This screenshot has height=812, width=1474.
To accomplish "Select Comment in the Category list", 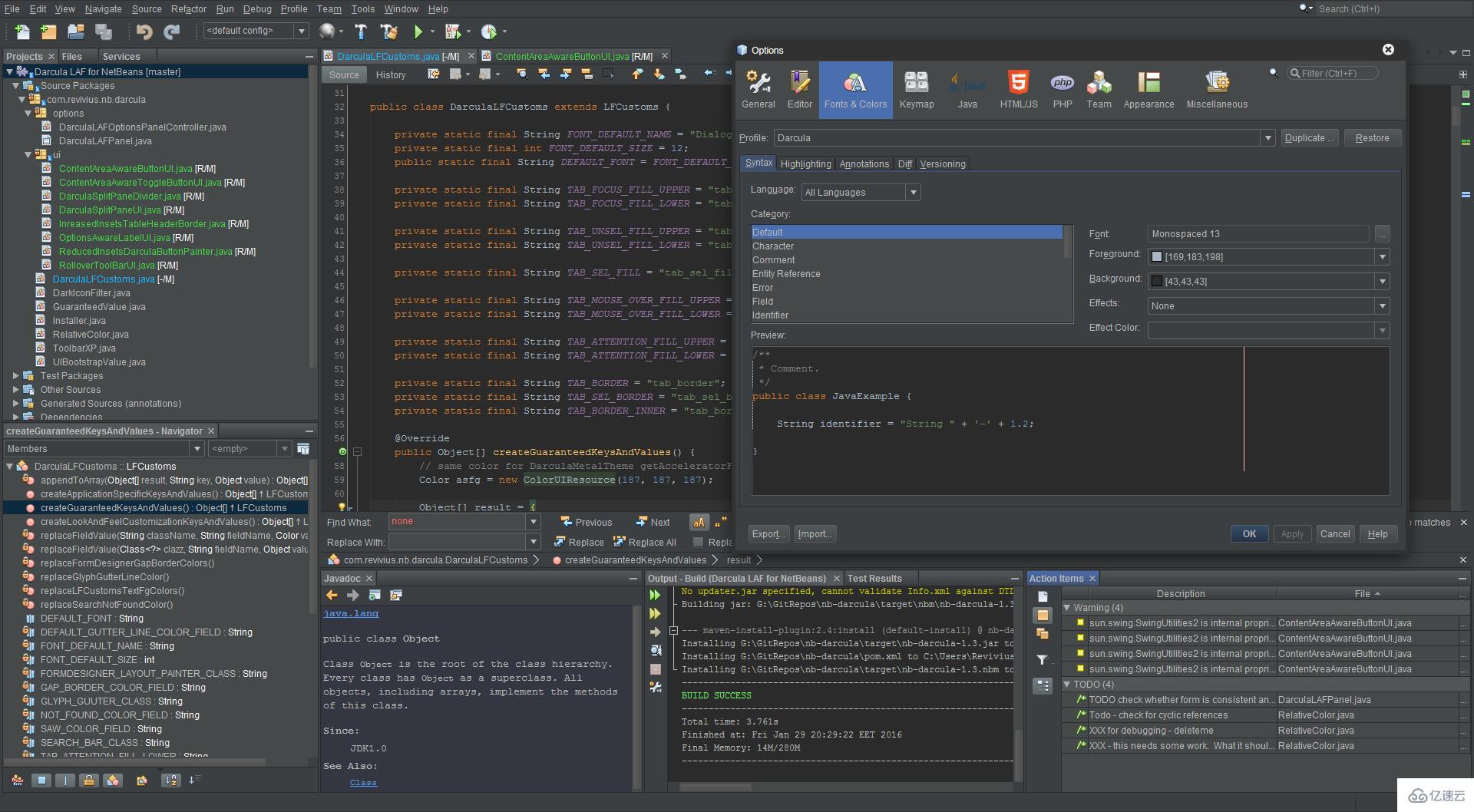I will pos(907,260).
